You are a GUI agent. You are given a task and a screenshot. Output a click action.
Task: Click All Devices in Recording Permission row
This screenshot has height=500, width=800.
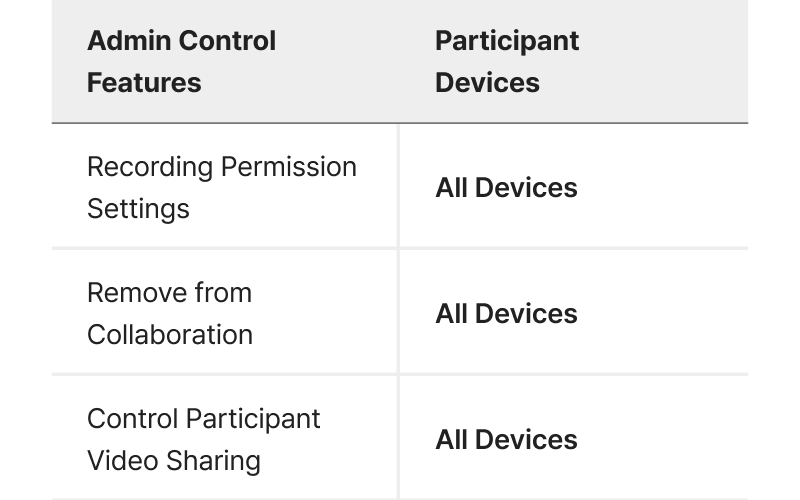click(506, 188)
